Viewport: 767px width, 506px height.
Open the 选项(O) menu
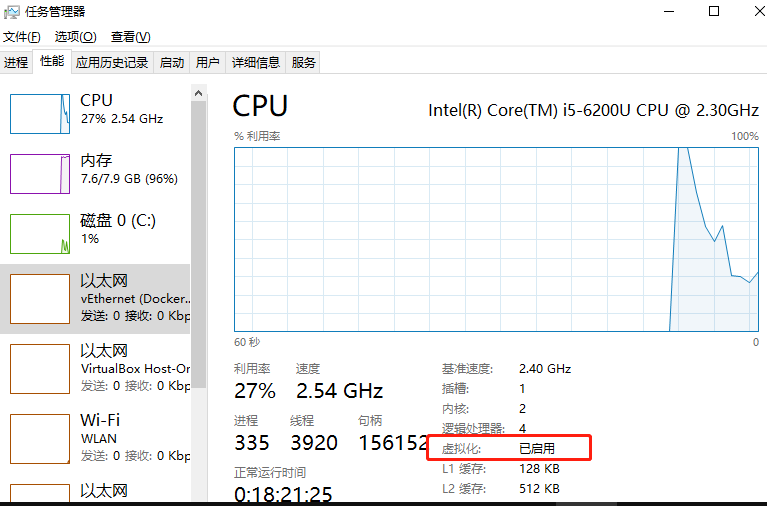coord(75,37)
